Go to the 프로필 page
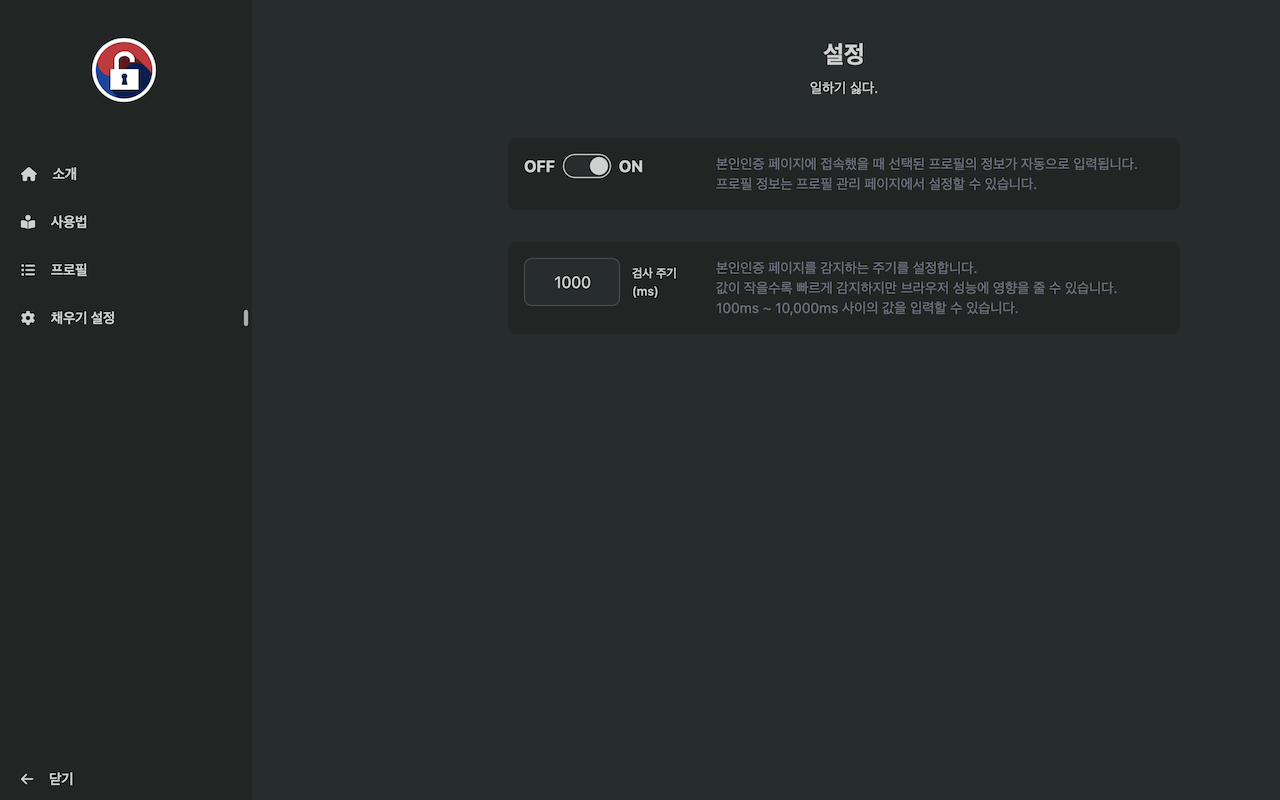Screen dimensions: 1280x800 [126, 270]
